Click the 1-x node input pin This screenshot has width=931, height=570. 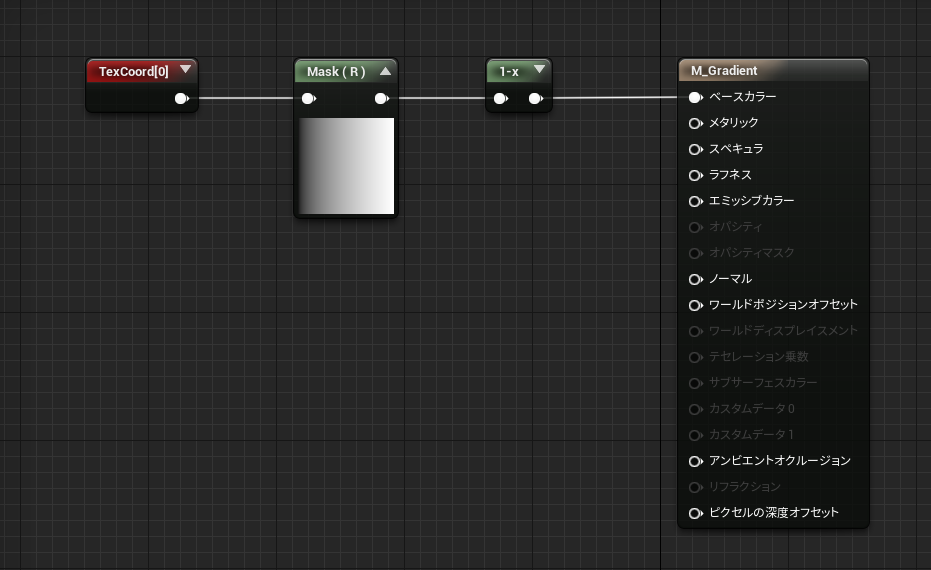point(501,99)
